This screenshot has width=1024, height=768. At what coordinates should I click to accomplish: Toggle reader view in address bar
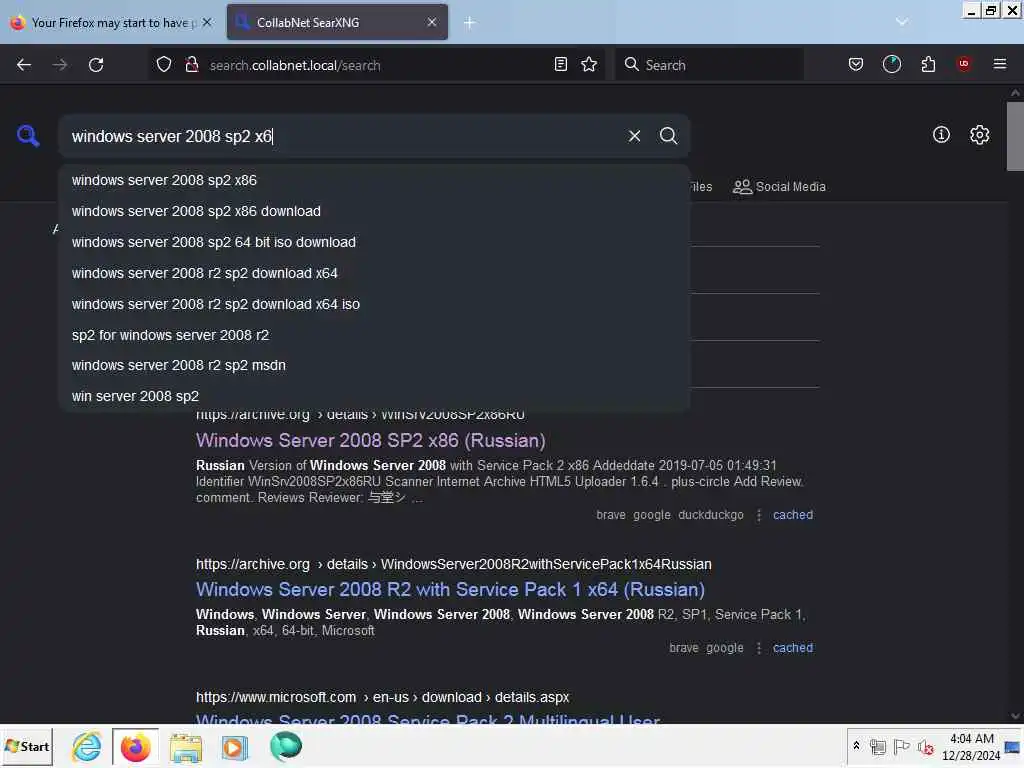click(x=560, y=64)
